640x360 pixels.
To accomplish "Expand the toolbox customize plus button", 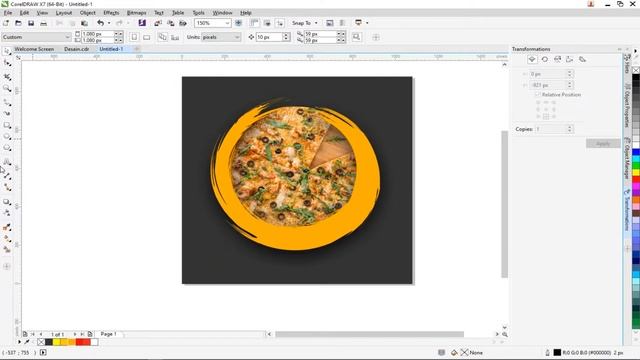I will click(x=7, y=267).
